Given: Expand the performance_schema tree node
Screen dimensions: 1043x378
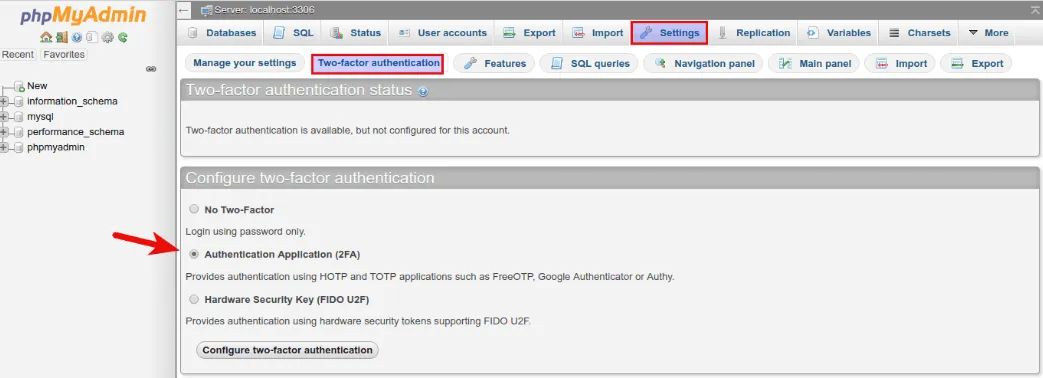Looking at the screenshot, I should 4,132.
